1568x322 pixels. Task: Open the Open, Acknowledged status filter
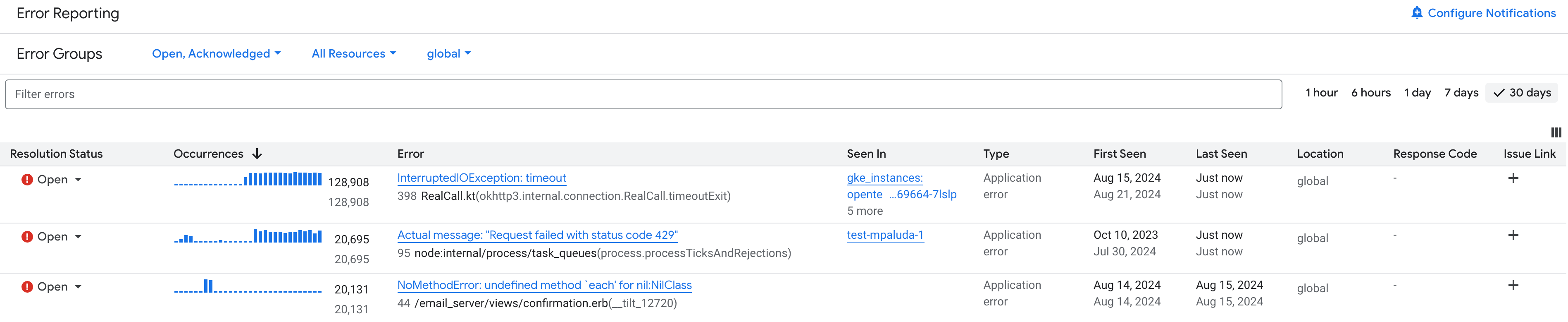216,54
